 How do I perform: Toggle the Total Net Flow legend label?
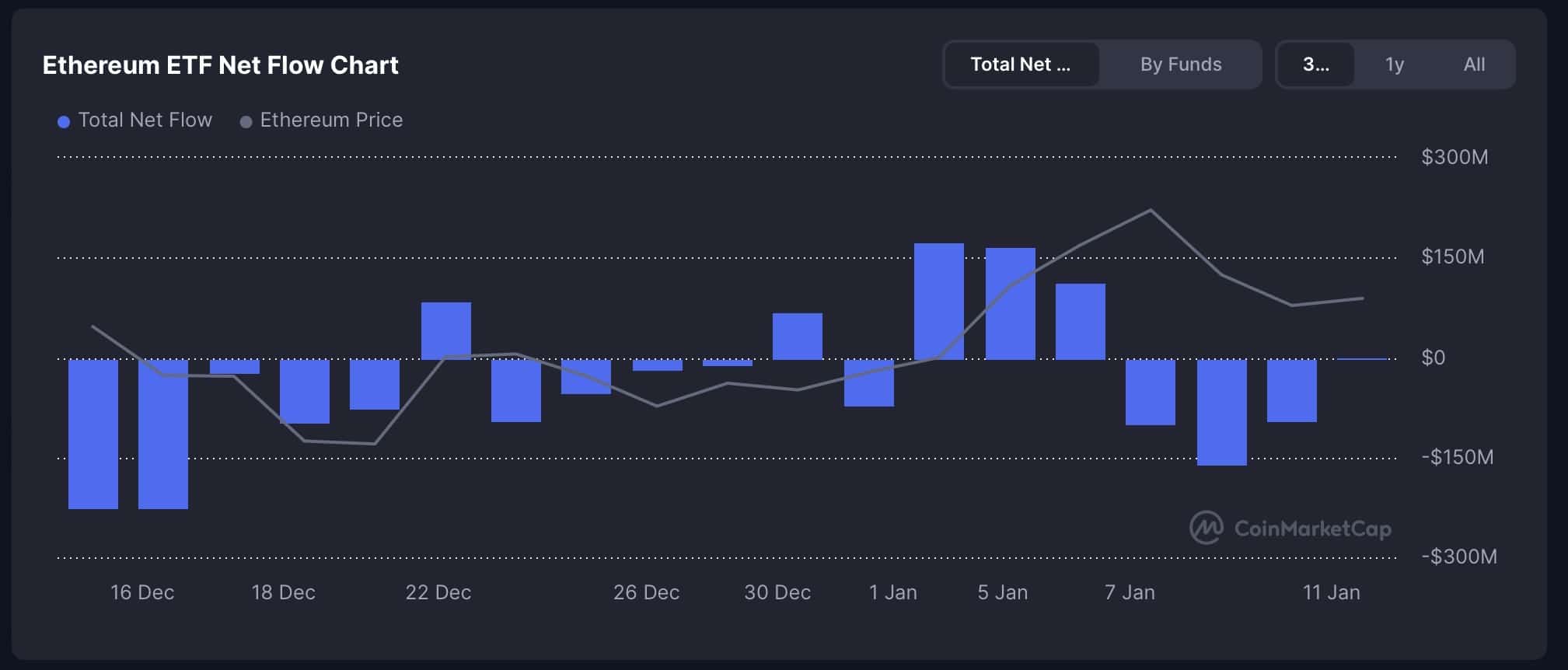pyautogui.click(x=145, y=120)
